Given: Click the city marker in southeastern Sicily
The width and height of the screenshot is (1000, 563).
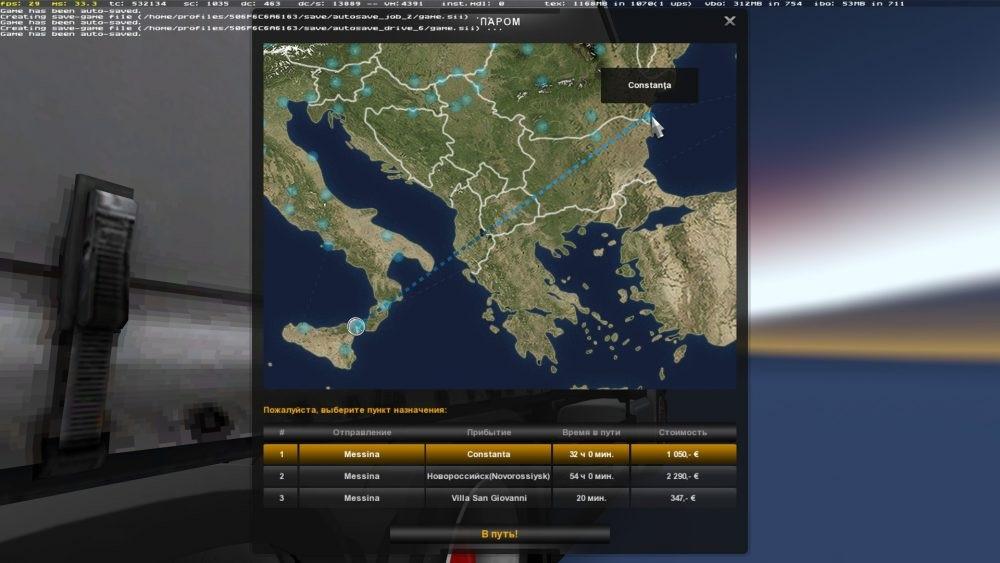Looking at the screenshot, I should pyautogui.click(x=345, y=350).
